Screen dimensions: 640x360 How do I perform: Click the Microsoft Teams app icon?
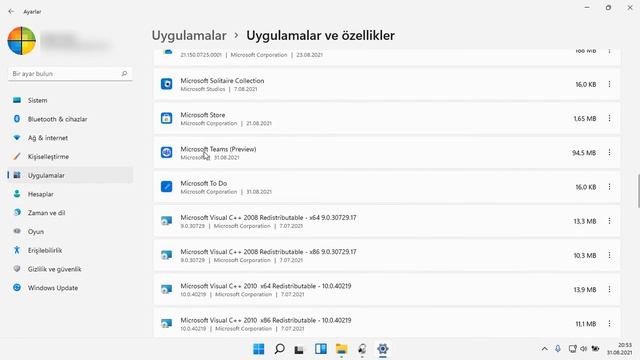[167, 153]
